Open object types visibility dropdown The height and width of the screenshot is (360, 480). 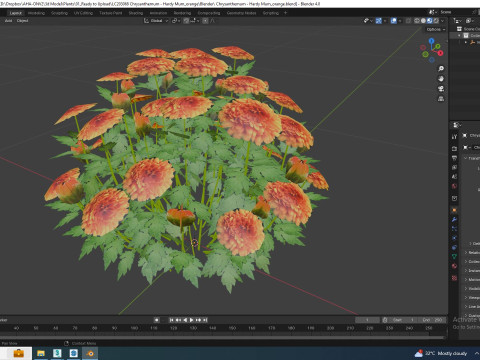click(368, 21)
